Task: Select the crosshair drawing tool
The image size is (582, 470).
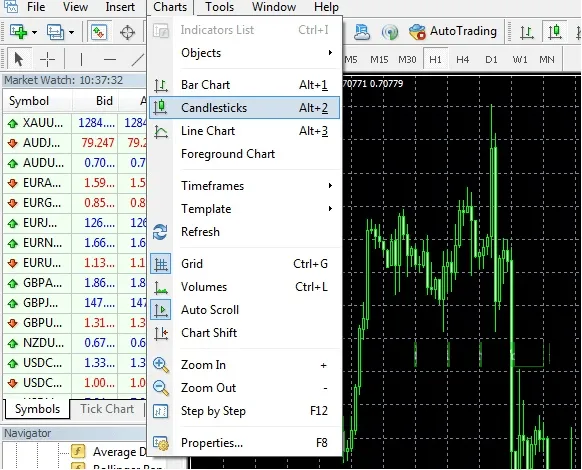Action: click(x=47, y=59)
